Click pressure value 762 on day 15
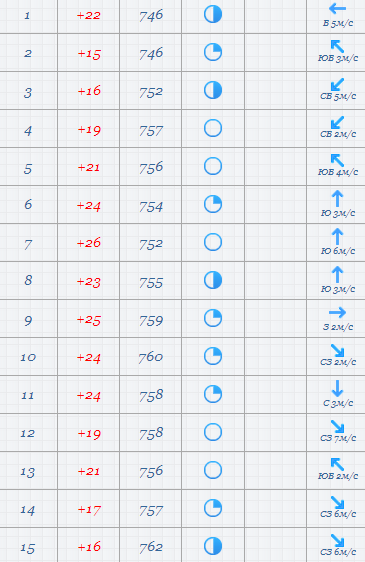Image resolution: width=365 pixels, height=562 pixels. point(151,547)
